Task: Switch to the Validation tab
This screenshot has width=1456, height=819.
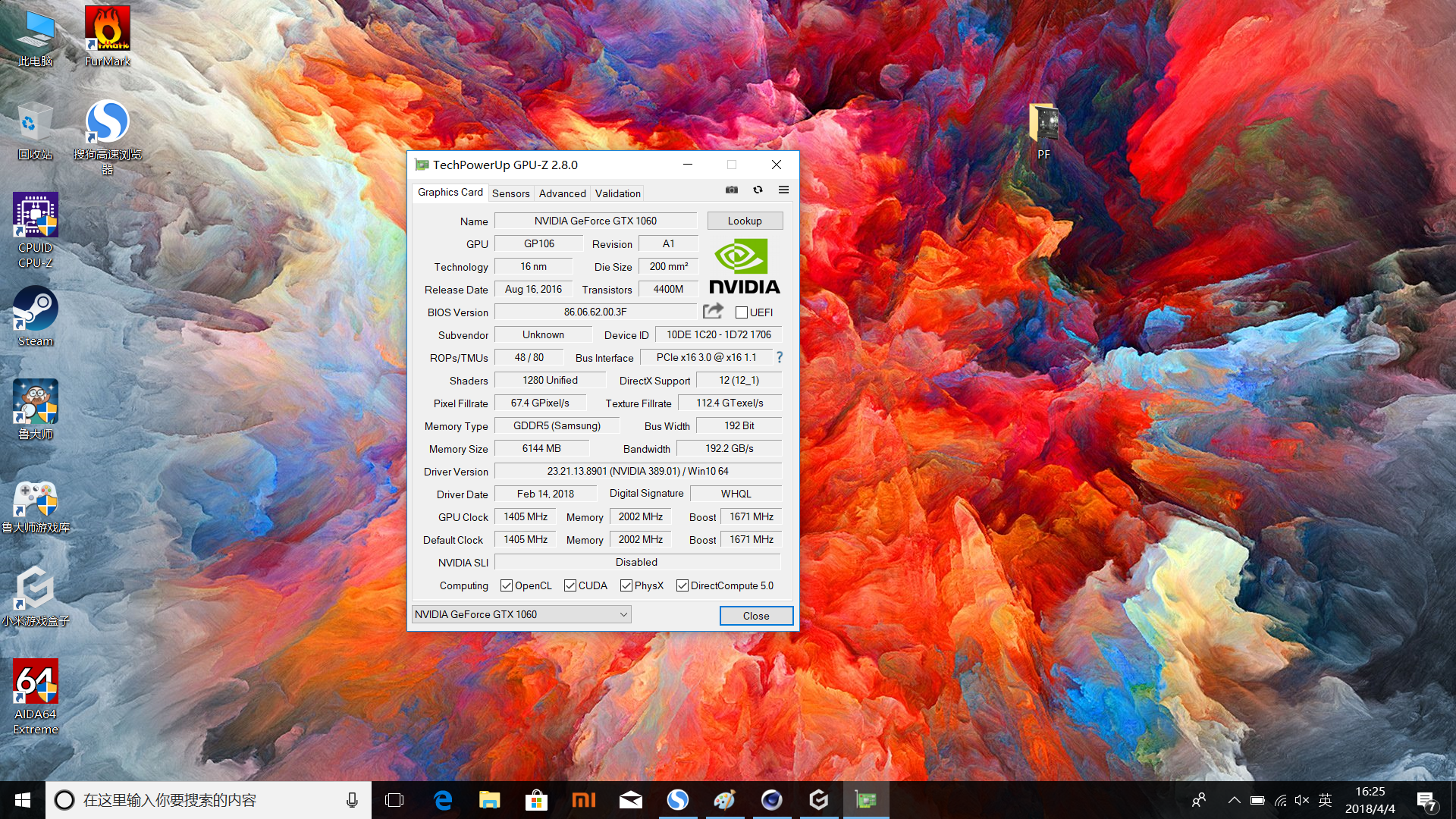Action: pos(617,193)
